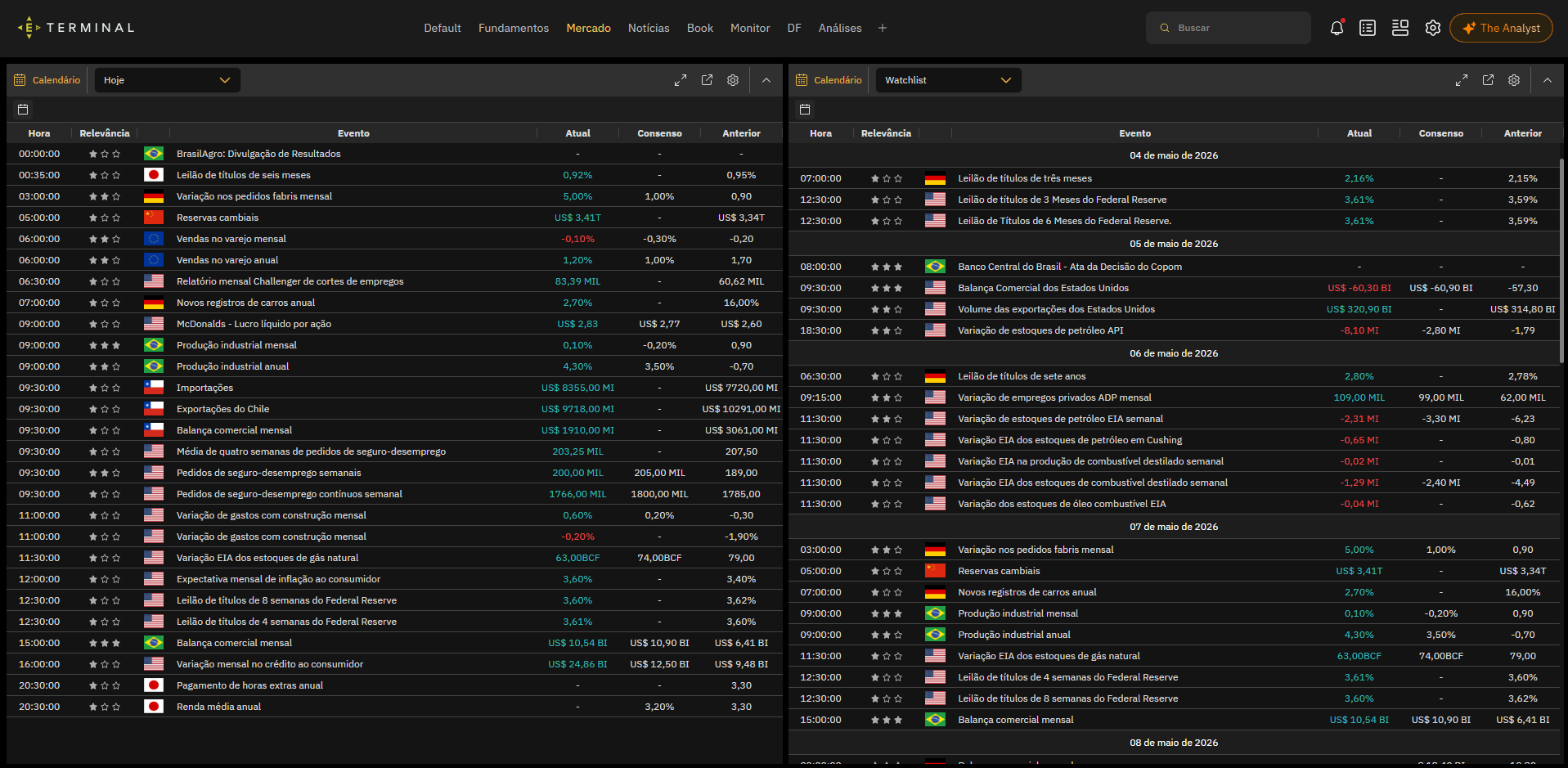Click '83,39 MIL' value in left table
The width and height of the screenshot is (1568, 768).
[x=577, y=281]
